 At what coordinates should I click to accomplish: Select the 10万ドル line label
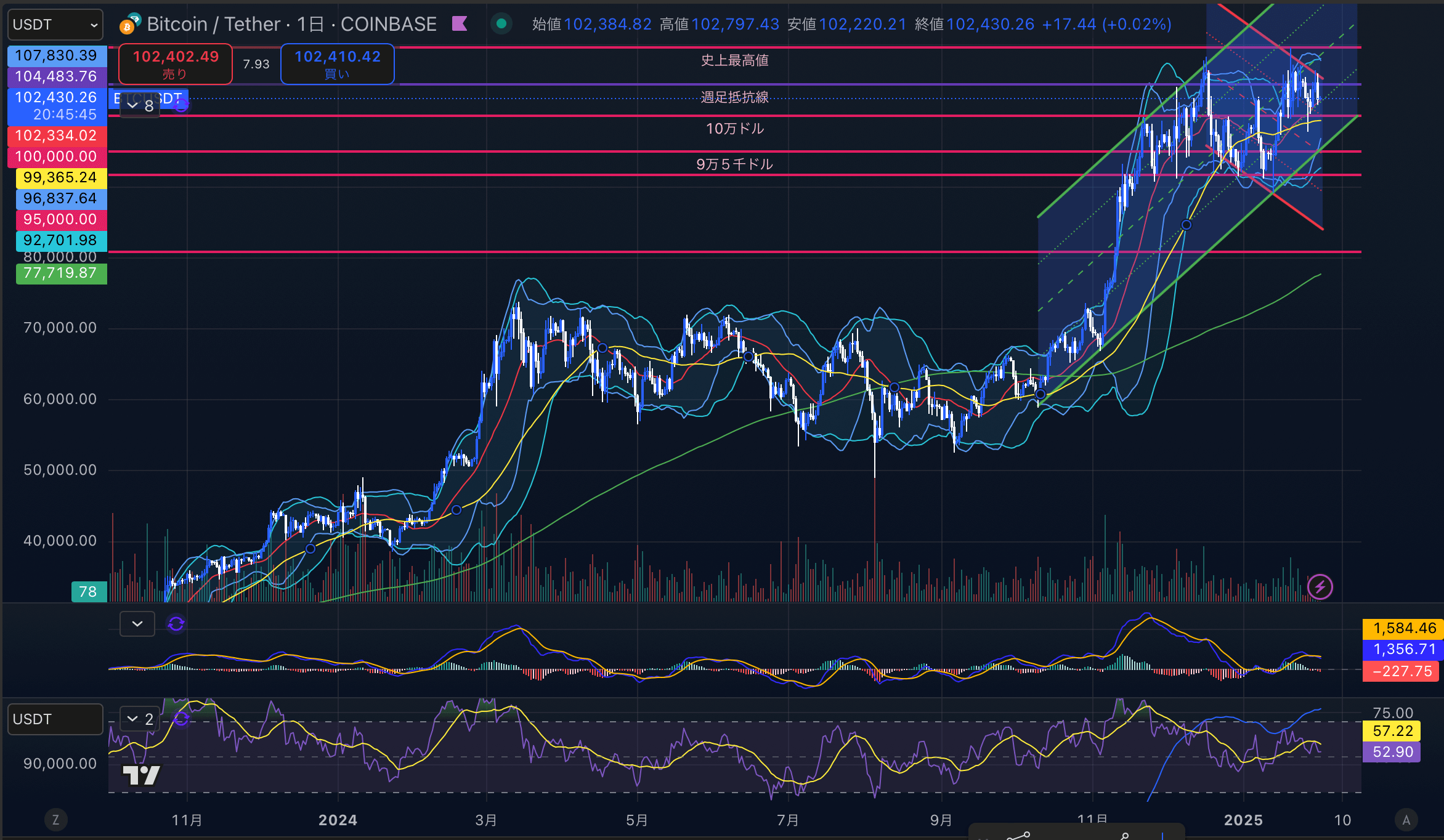click(735, 129)
